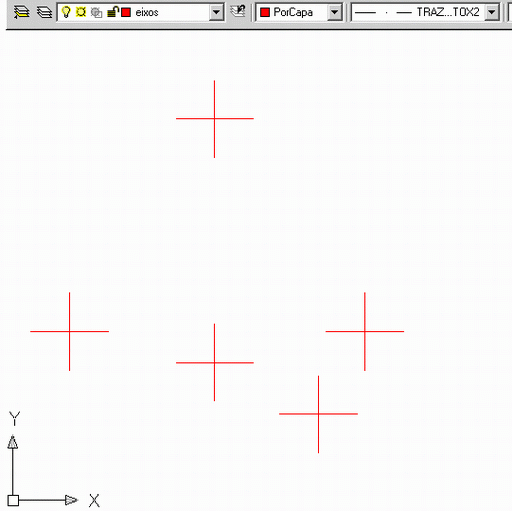Toggle the sun icon to freeze eixos layer
The width and height of the screenshot is (512, 511).
pyautogui.click(x=81, y=12)
